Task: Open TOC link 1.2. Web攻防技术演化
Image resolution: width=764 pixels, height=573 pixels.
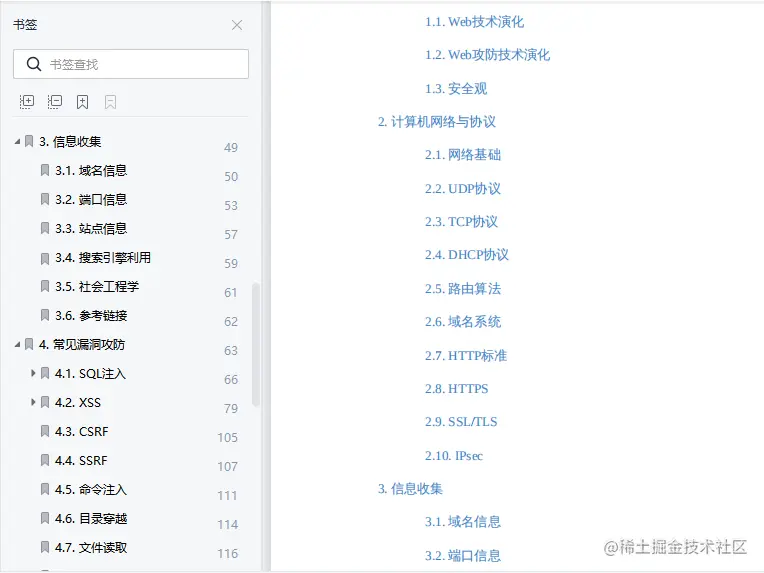Action: click(487, 55)
